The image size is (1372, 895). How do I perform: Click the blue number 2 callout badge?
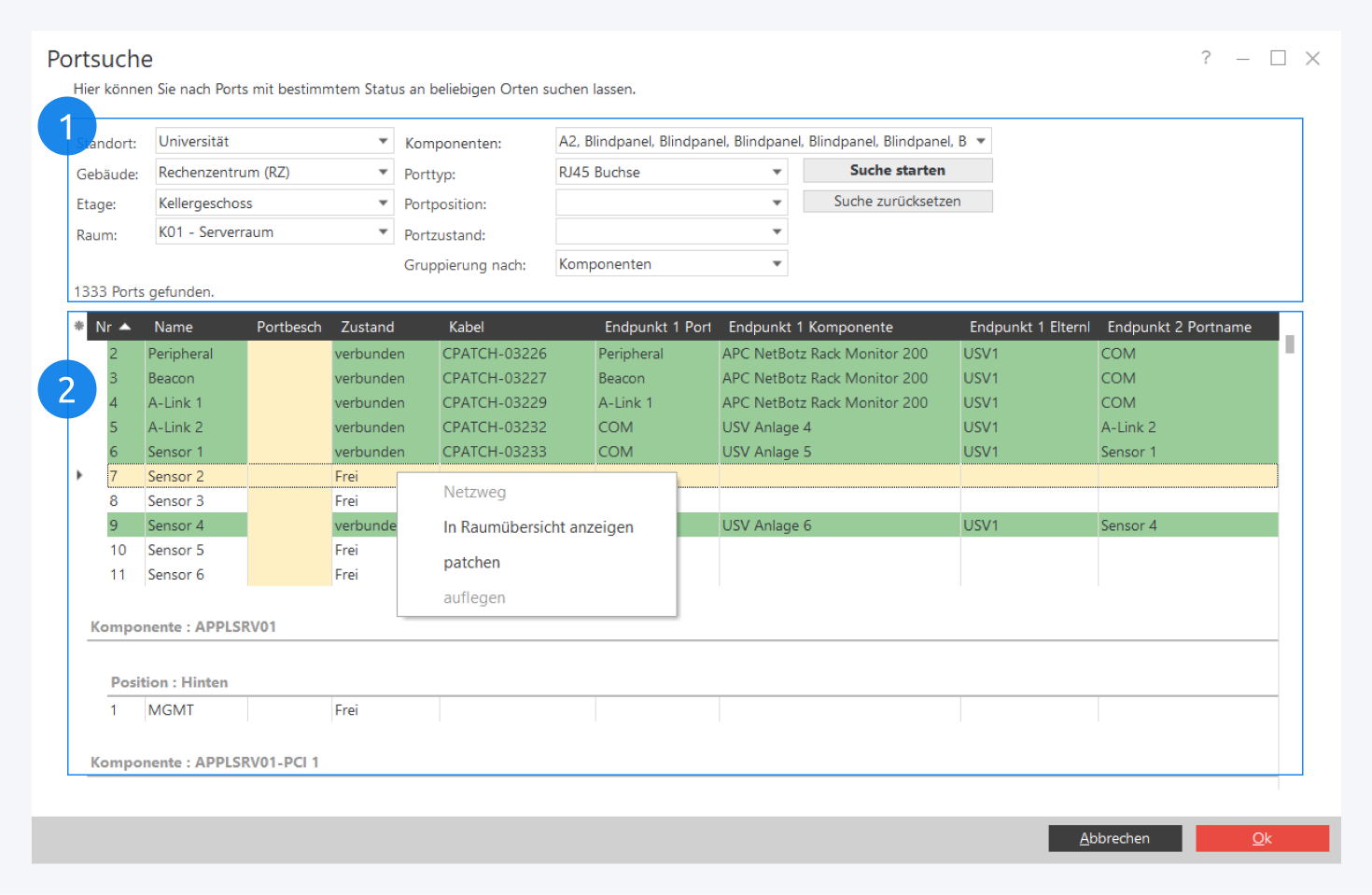pyautogui.click(x=66, y=389)
